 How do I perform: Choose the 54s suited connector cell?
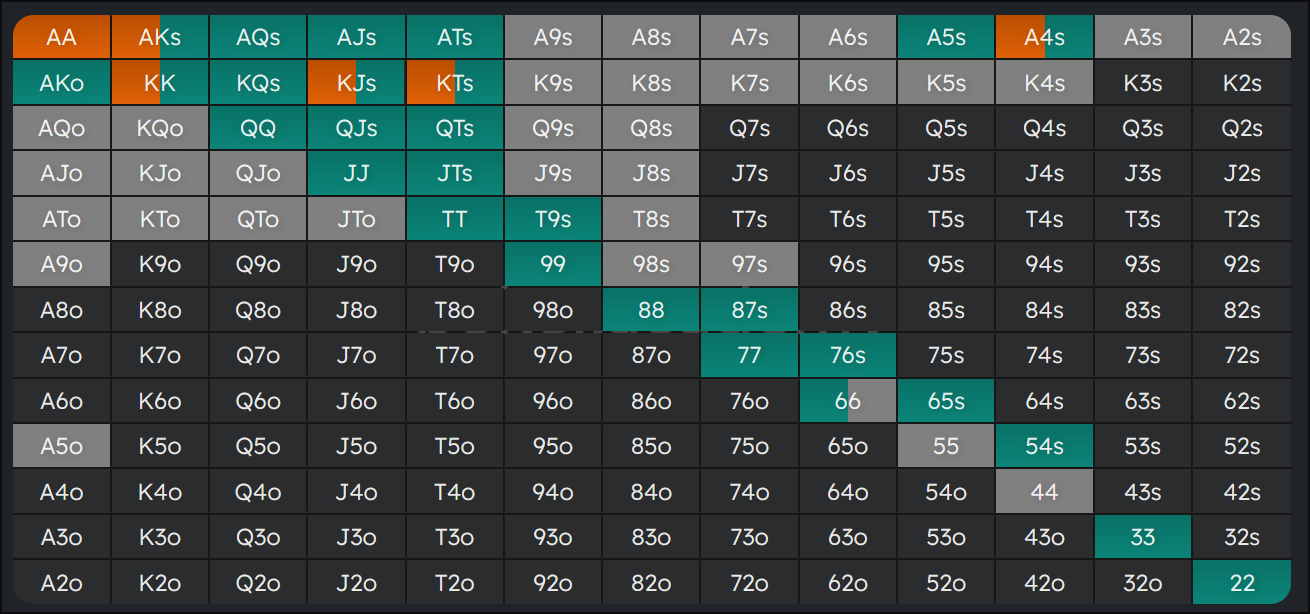[x=1044, y=447]
